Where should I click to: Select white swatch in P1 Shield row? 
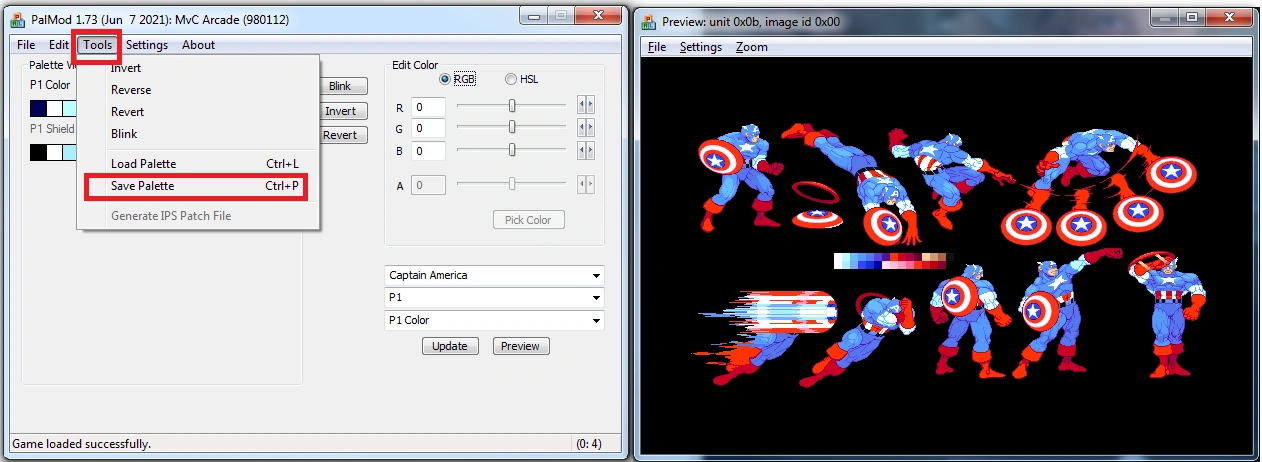point(54,152)
